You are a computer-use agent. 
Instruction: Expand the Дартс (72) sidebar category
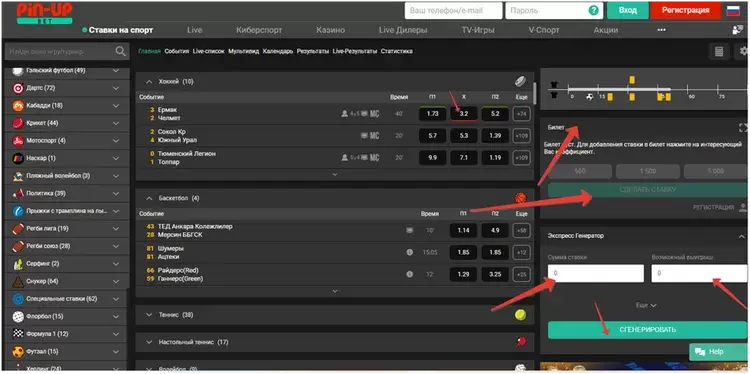[116, 88]
